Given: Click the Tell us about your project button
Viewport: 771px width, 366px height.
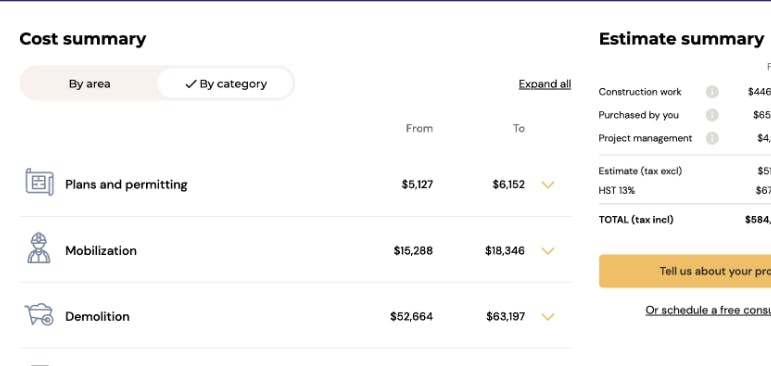Looking at the screenshot, I should point(685,271).
